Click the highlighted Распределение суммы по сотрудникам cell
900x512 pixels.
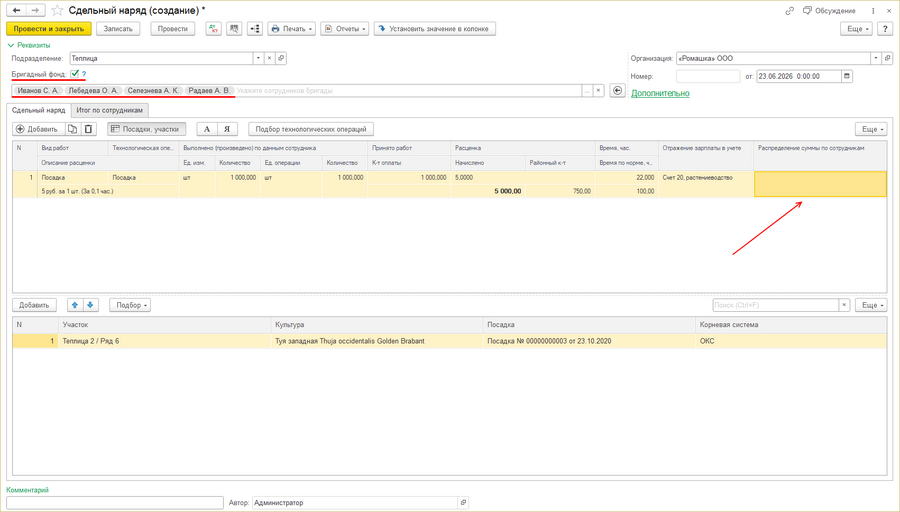click(x=820, y=184)
